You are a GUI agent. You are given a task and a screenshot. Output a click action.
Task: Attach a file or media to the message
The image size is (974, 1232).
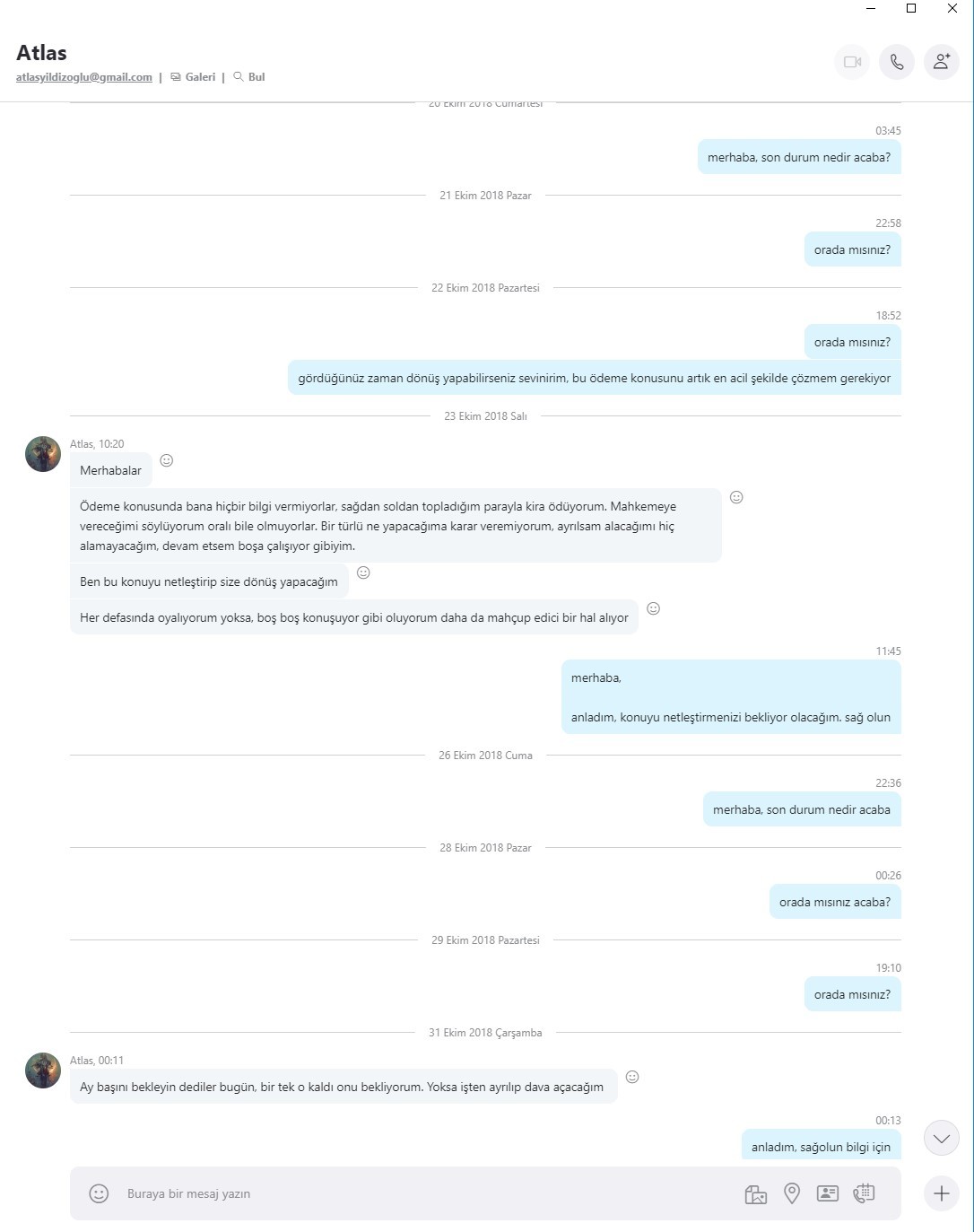tap(756, 1193)
